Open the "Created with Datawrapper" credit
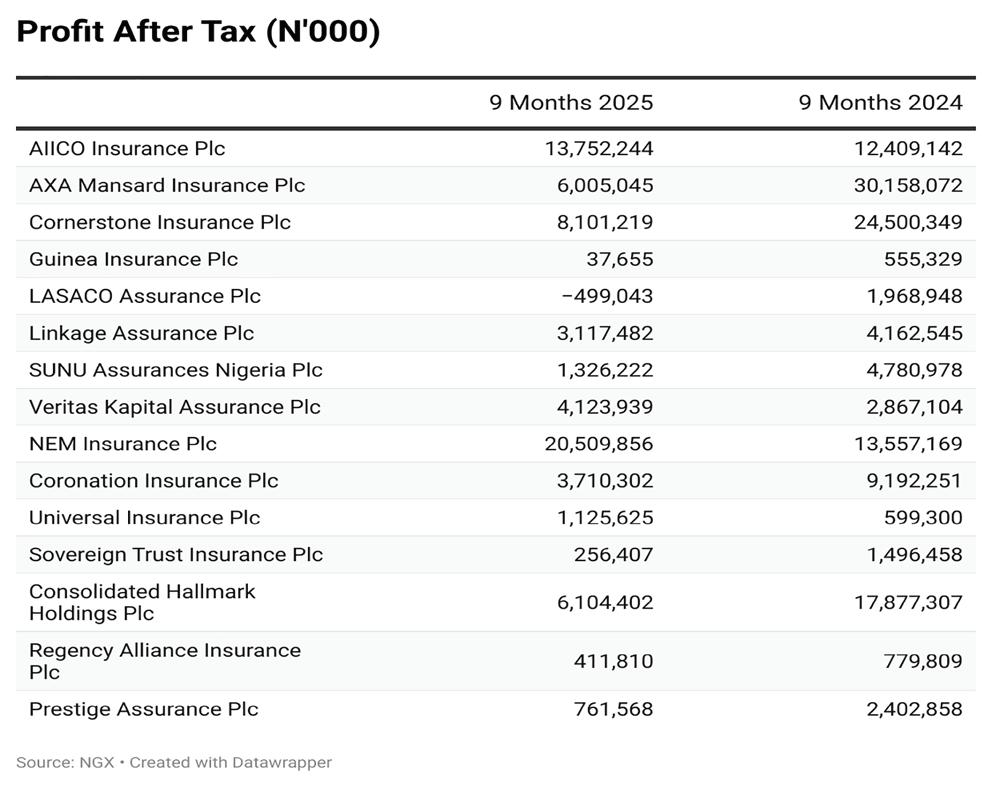This screenshot has height=785, width=992. click(x=231, y=762)
